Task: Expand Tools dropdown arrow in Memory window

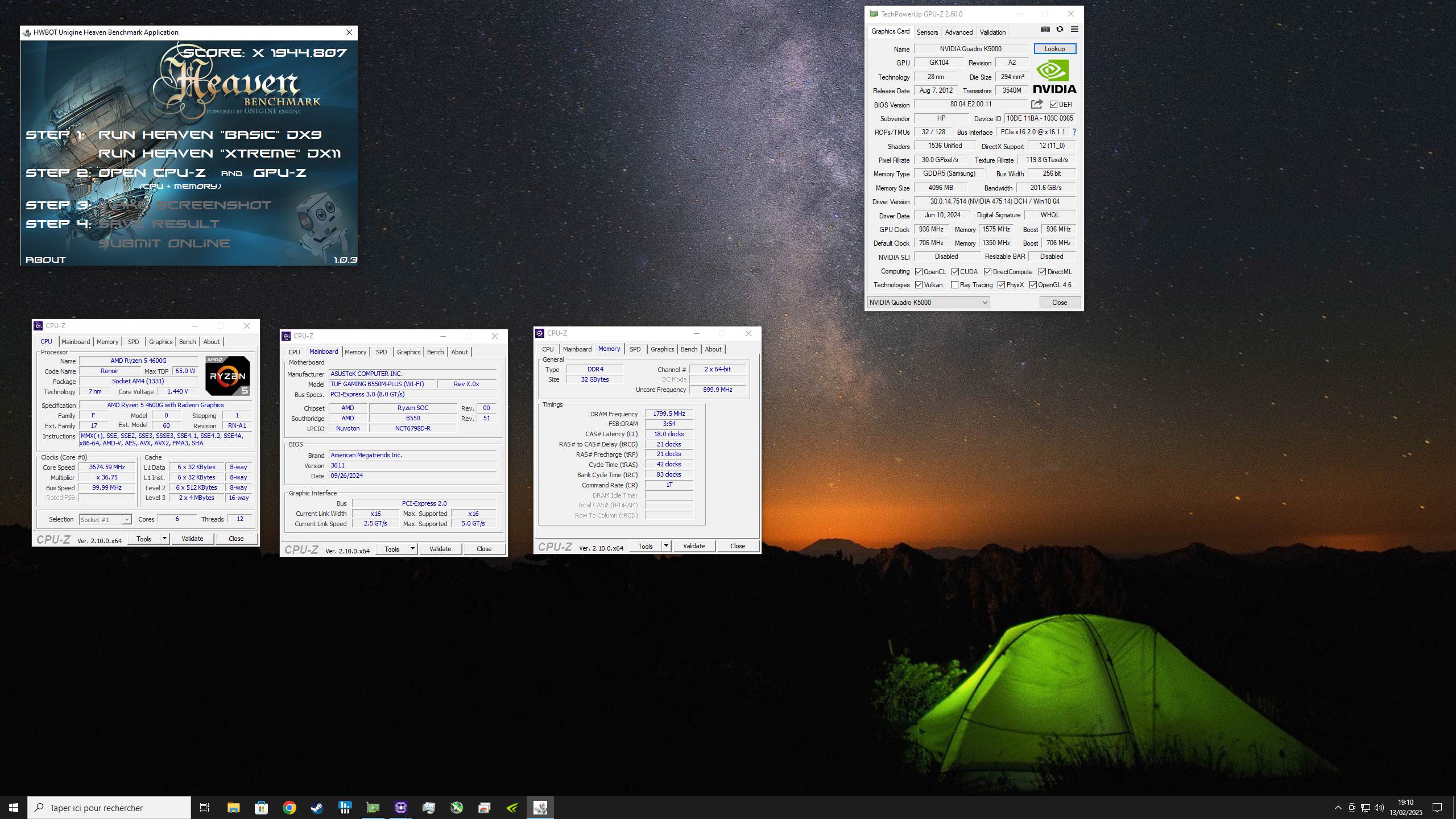Action: coord(666,545)
